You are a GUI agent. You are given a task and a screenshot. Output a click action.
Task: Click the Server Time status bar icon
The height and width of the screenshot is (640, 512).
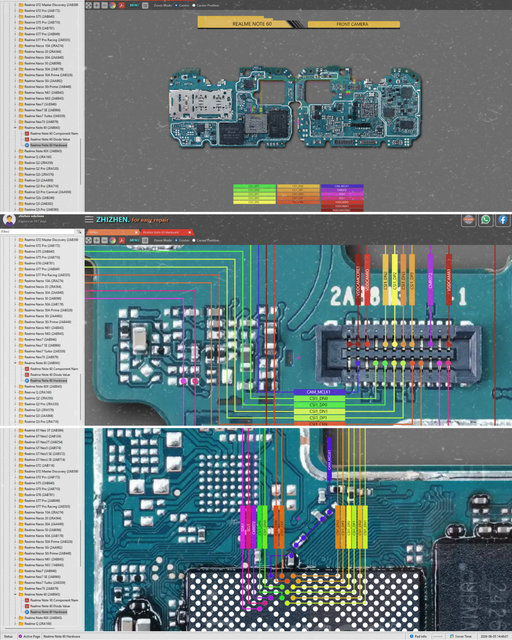[452, 636]
